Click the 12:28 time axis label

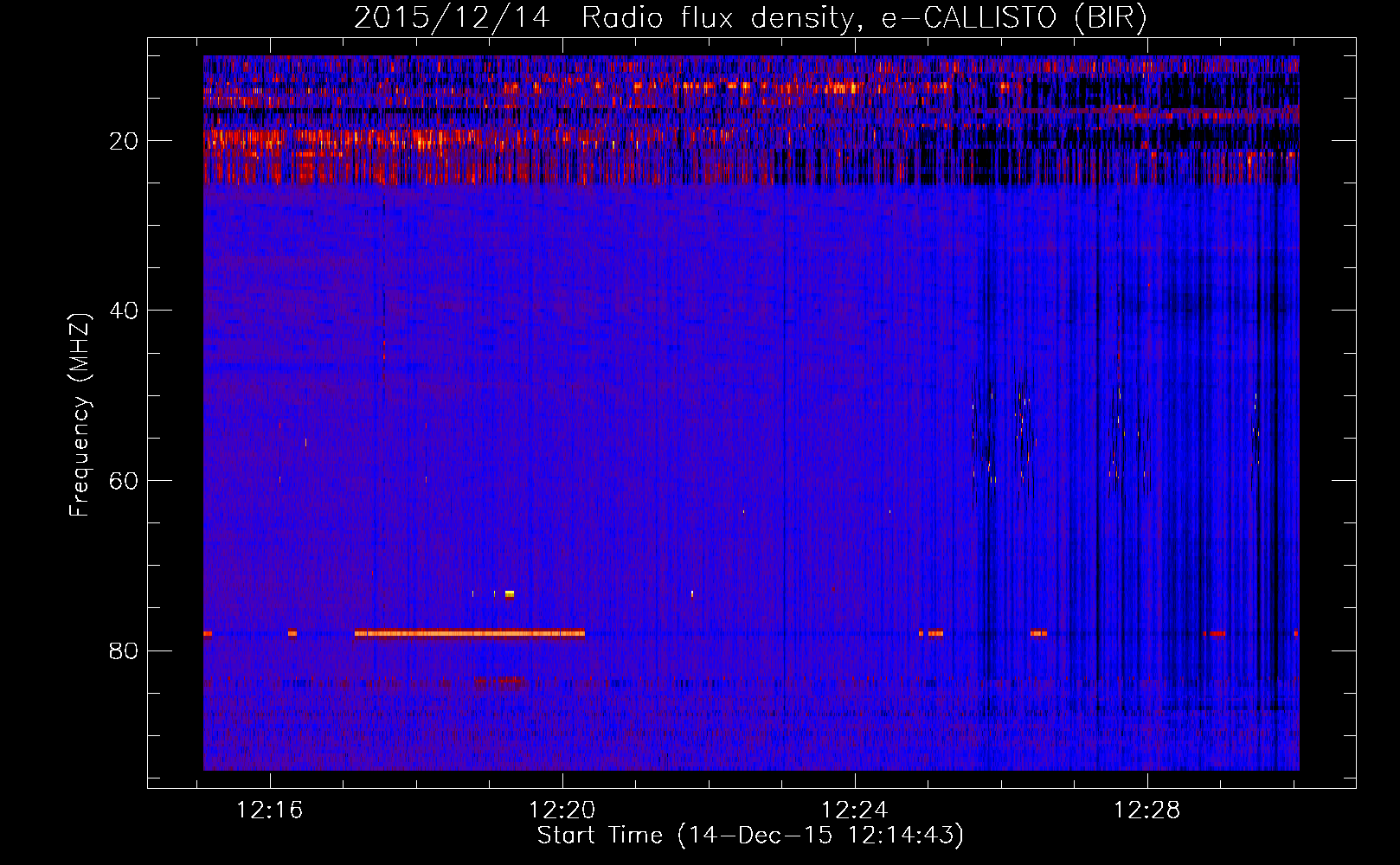1147,811
